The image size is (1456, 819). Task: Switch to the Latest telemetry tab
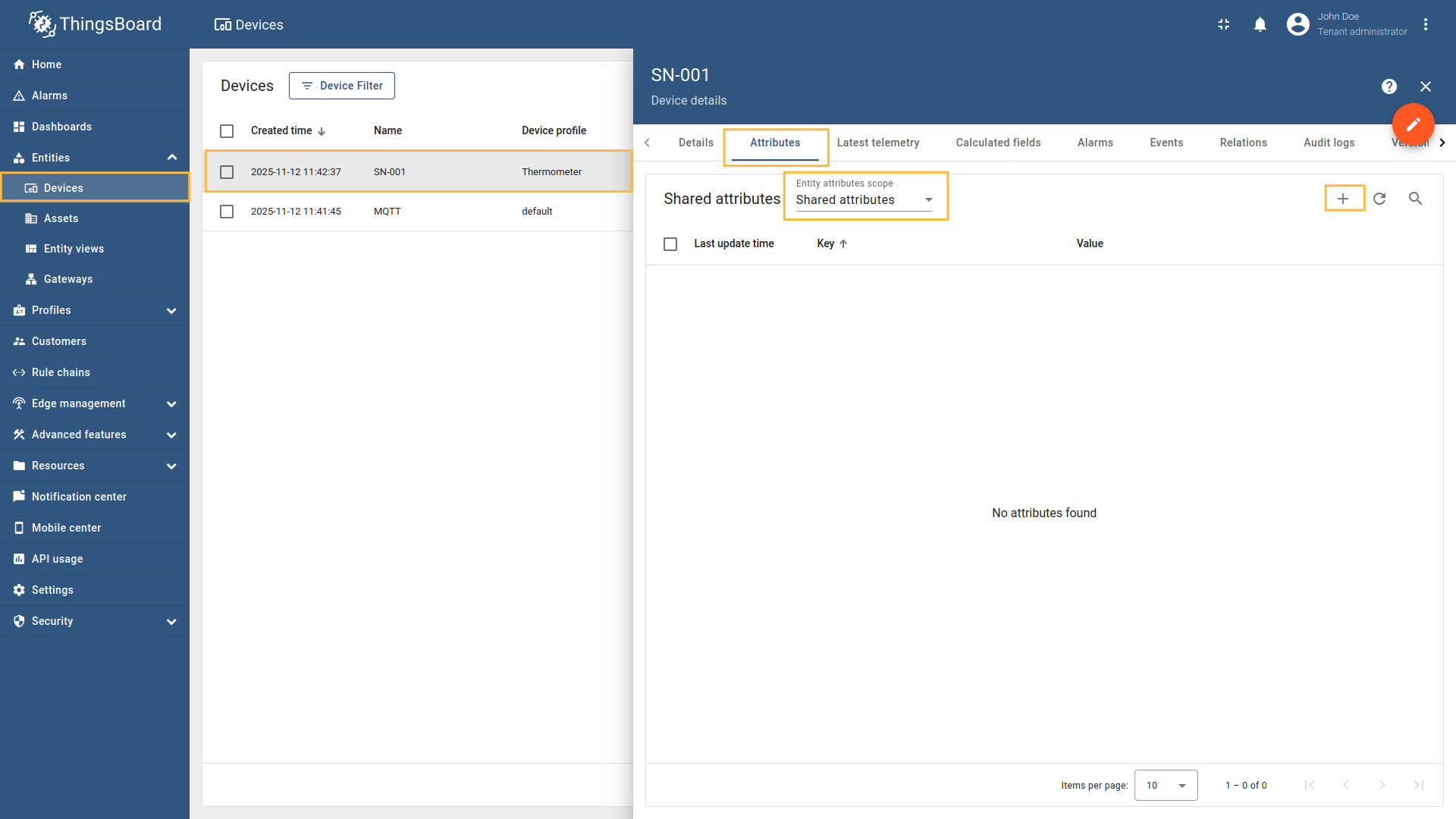(x=877, y=143)
